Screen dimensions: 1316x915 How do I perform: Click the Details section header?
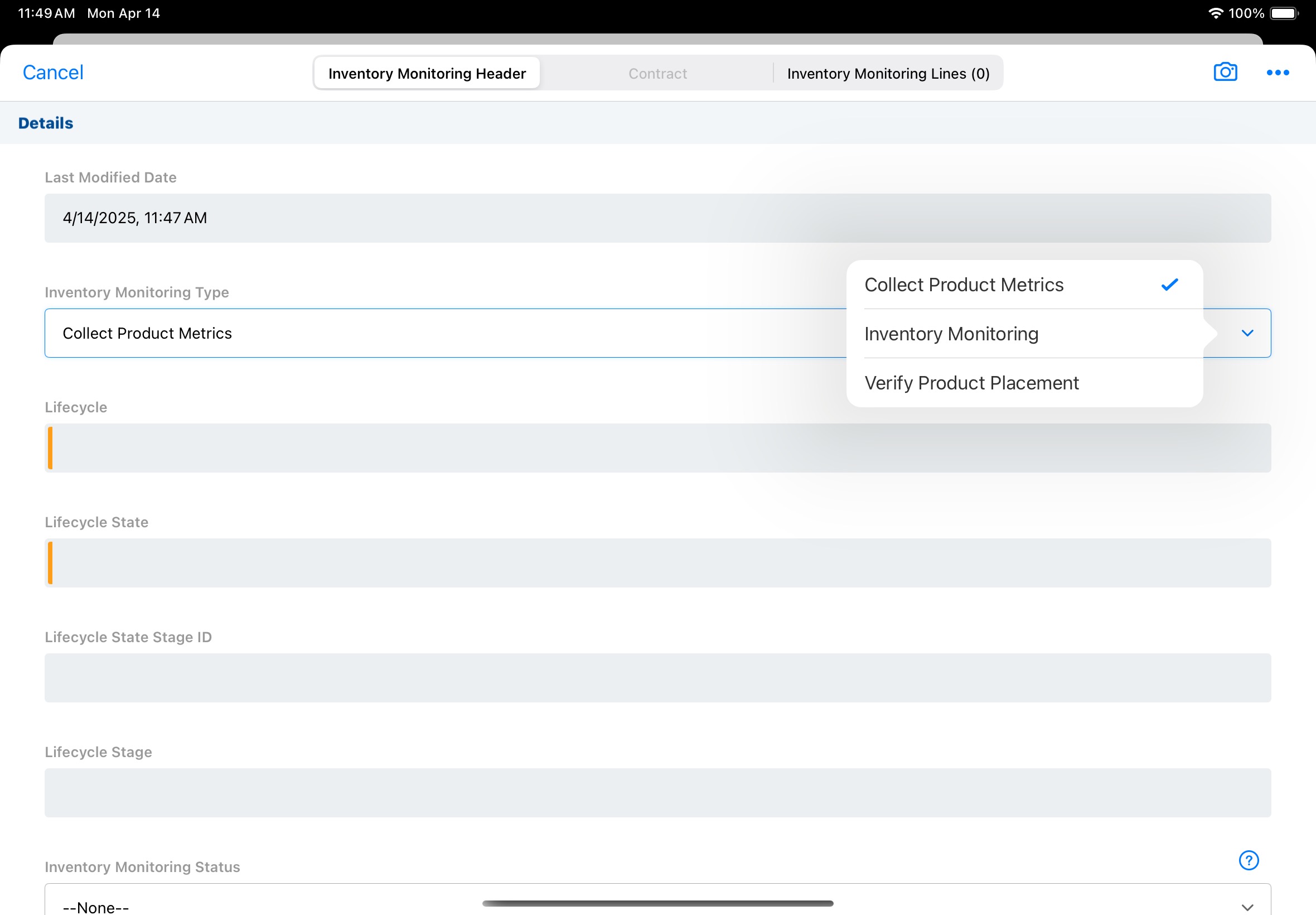click(46, 123)
